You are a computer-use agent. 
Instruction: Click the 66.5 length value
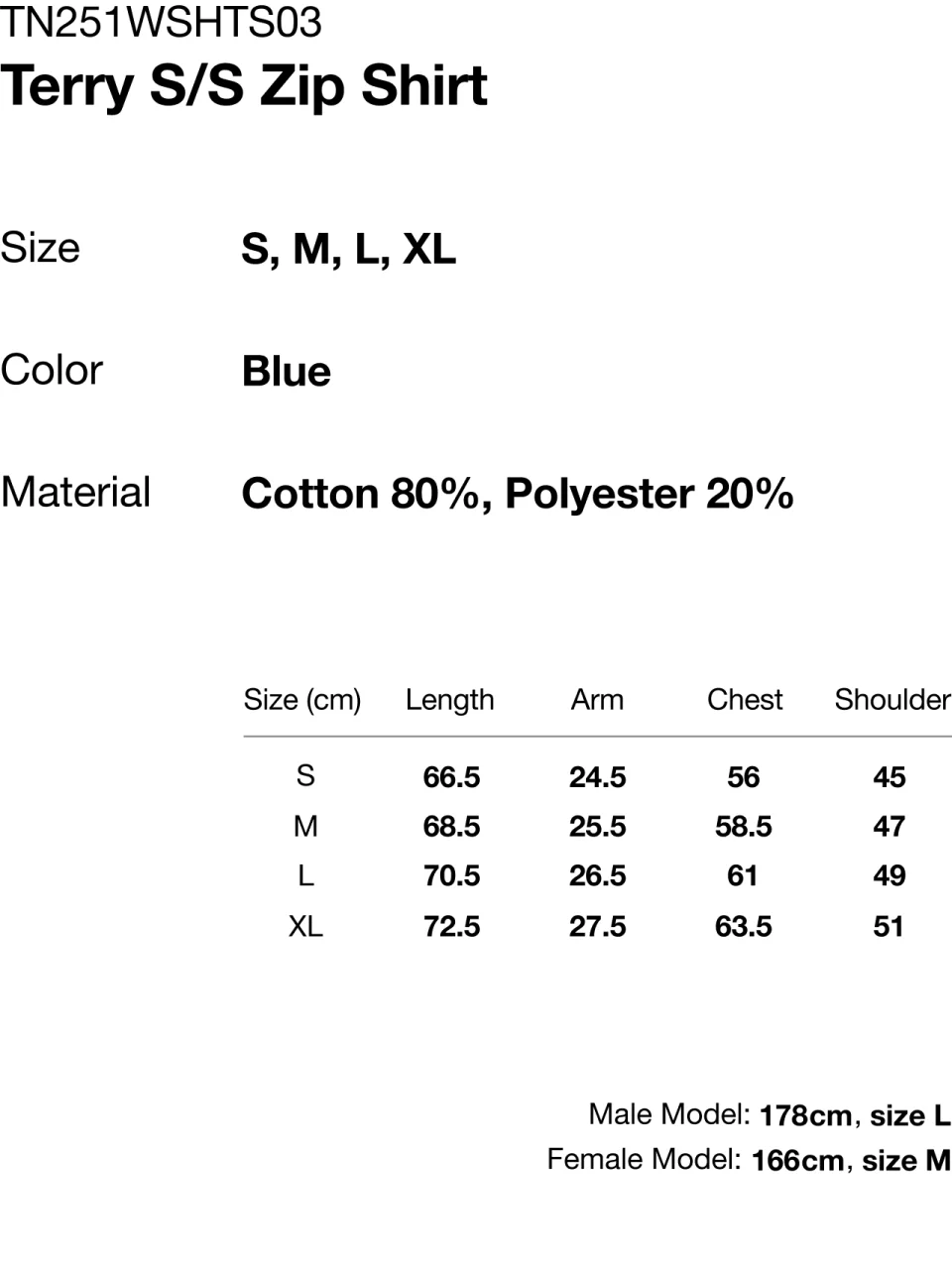pyautogui.click(x=451, y=777)
